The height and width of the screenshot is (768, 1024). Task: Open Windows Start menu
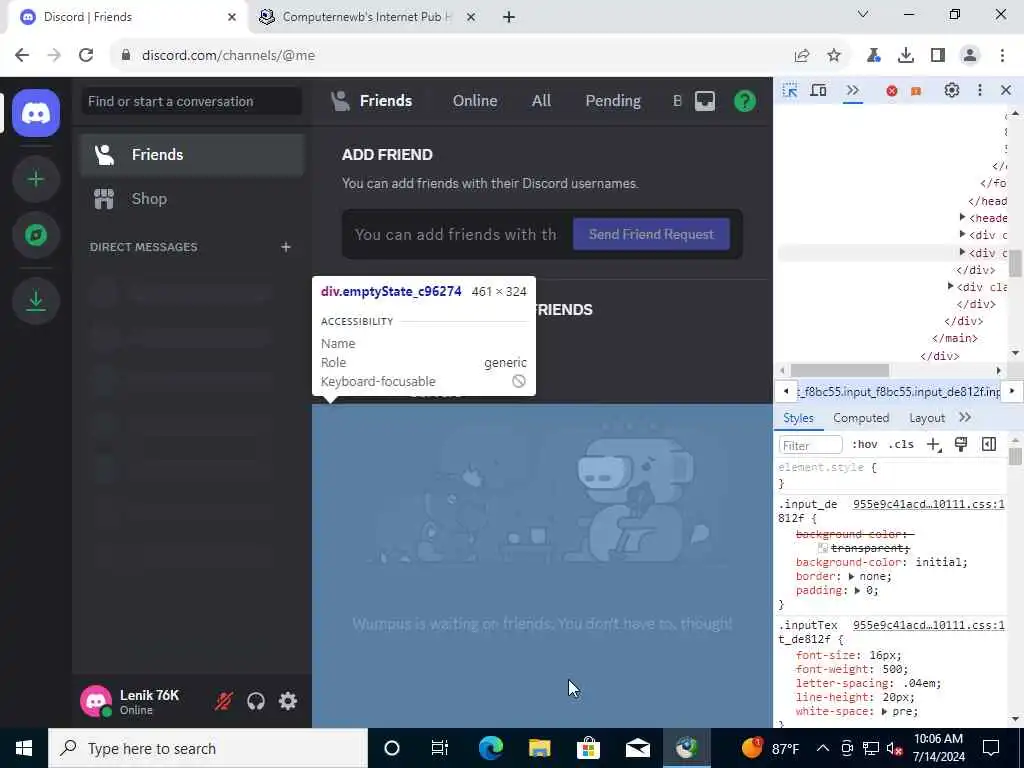[24, 748]
